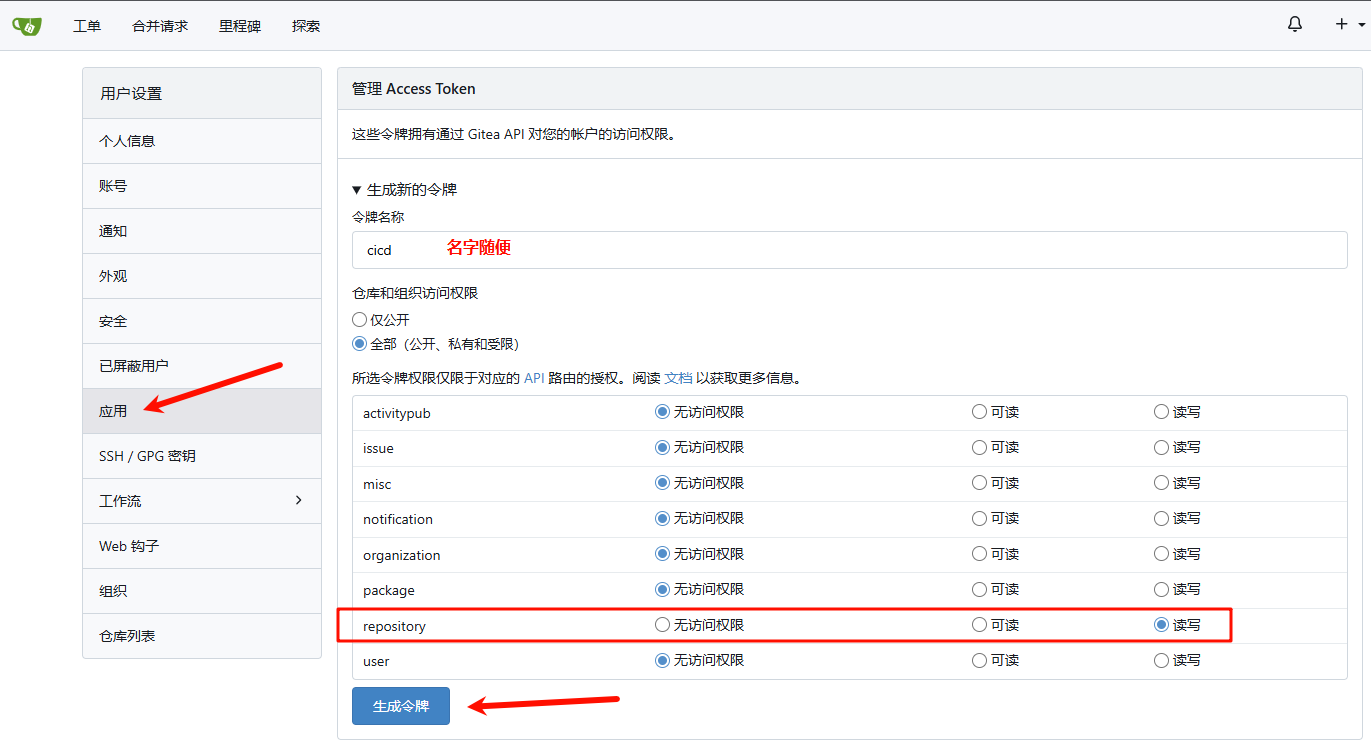
Task: Click the 生成令牌 button
Action: tap(400, 705)
